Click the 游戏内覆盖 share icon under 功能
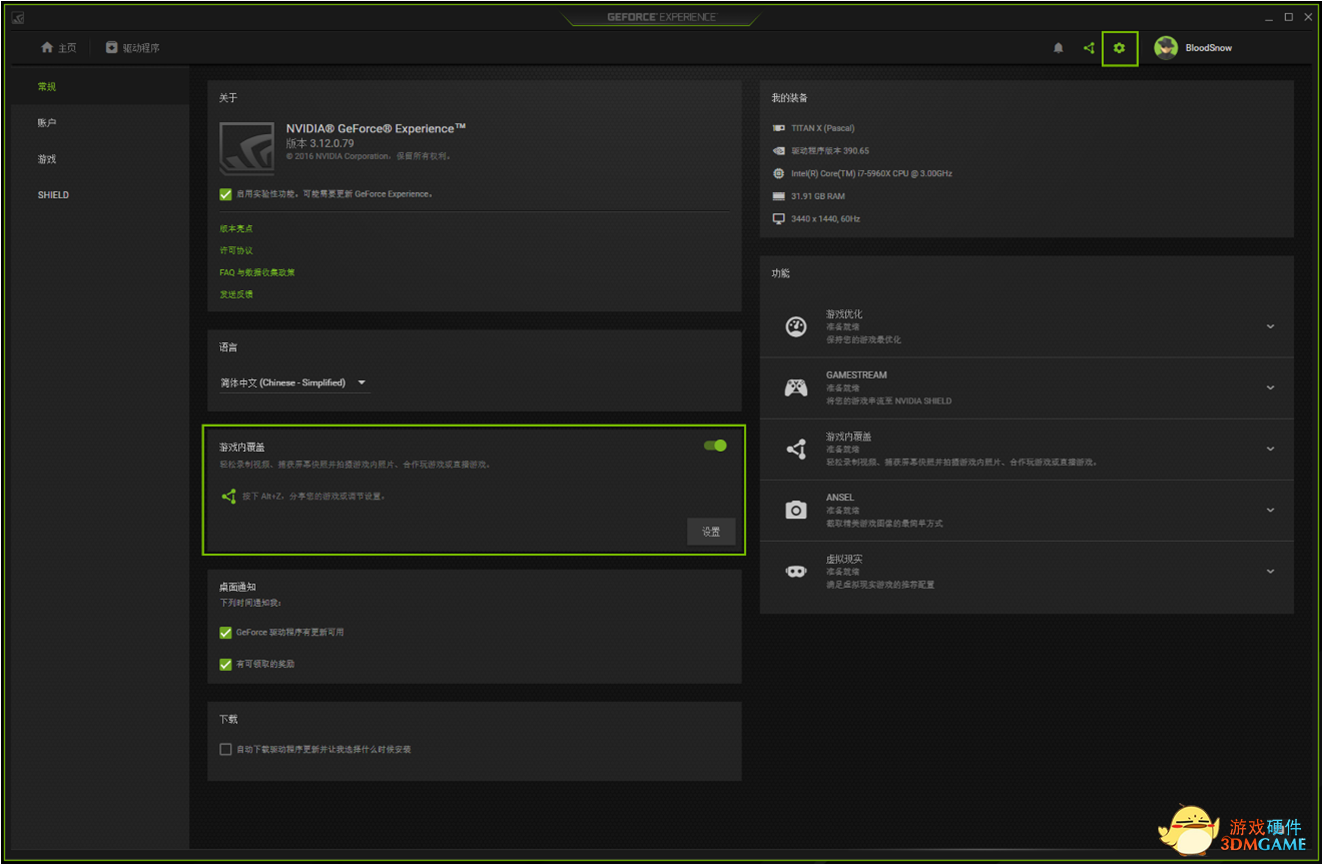1323x865 pixels. coord(796,449)
